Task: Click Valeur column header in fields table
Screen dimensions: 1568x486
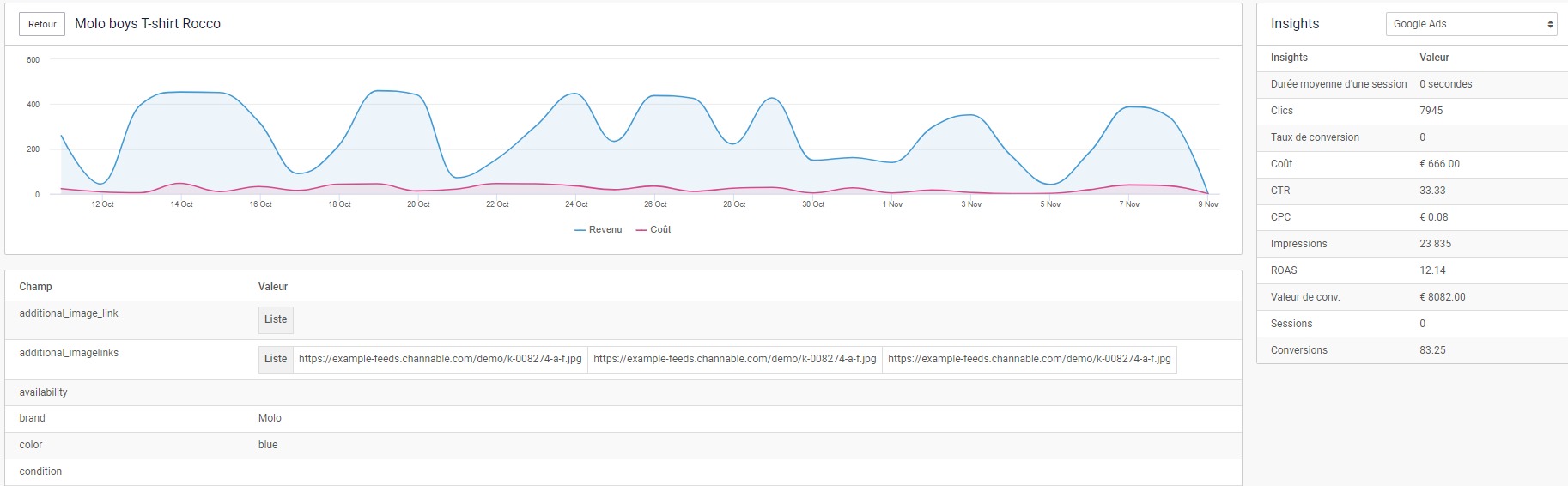Action: click(273, 287)
